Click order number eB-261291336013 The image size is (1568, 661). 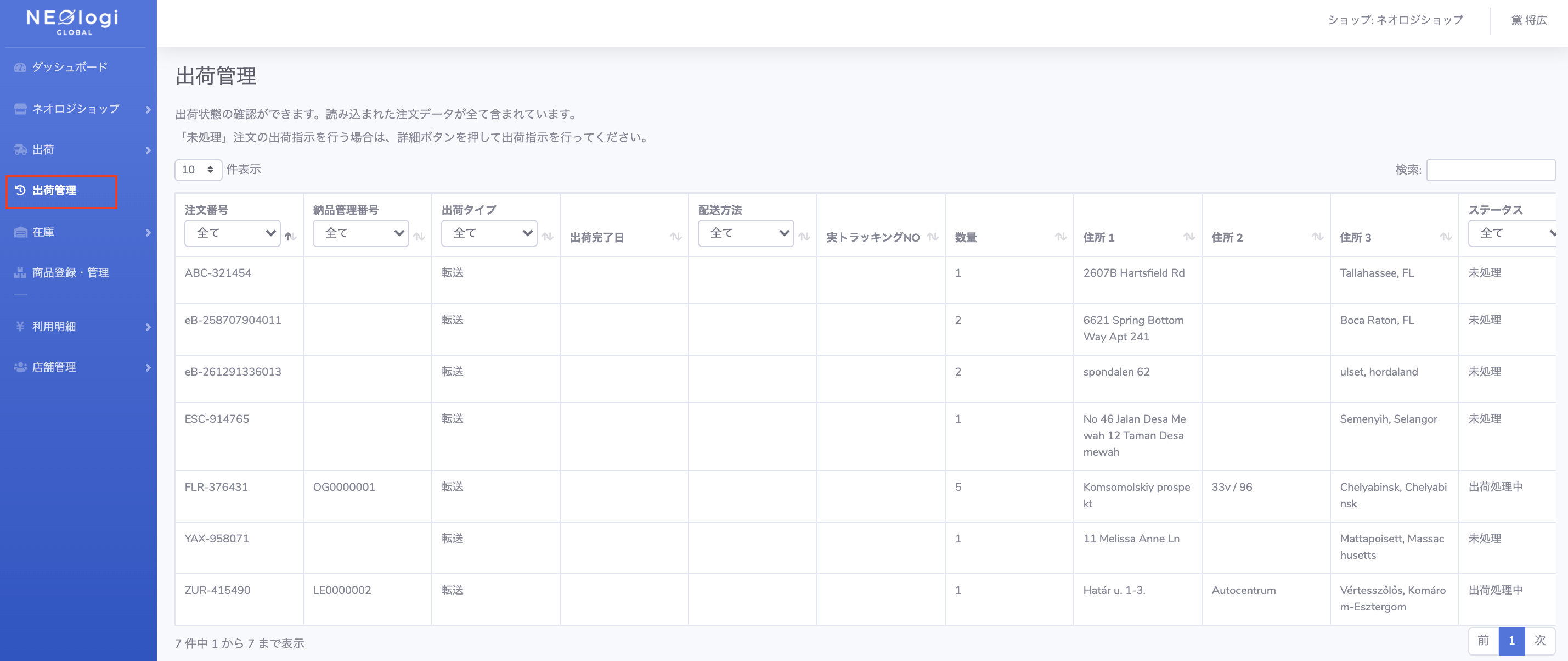[233, 372]
